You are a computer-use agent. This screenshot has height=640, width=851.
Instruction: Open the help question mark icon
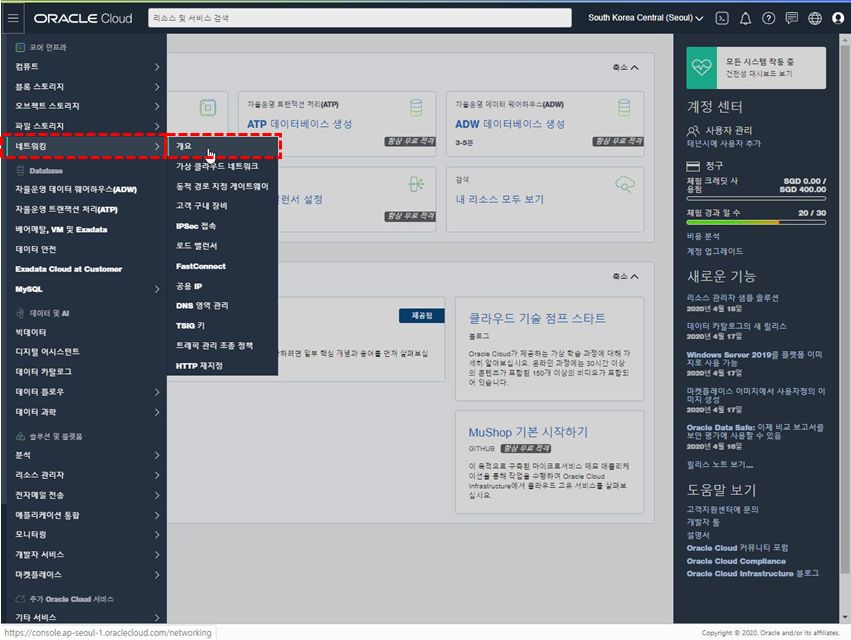(x=769, y=18)
